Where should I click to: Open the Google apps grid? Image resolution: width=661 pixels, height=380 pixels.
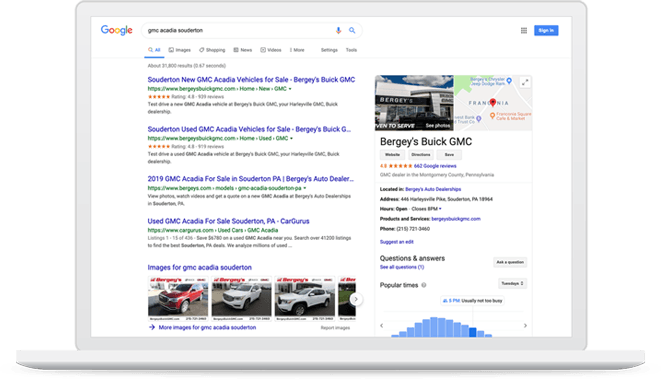524,30
